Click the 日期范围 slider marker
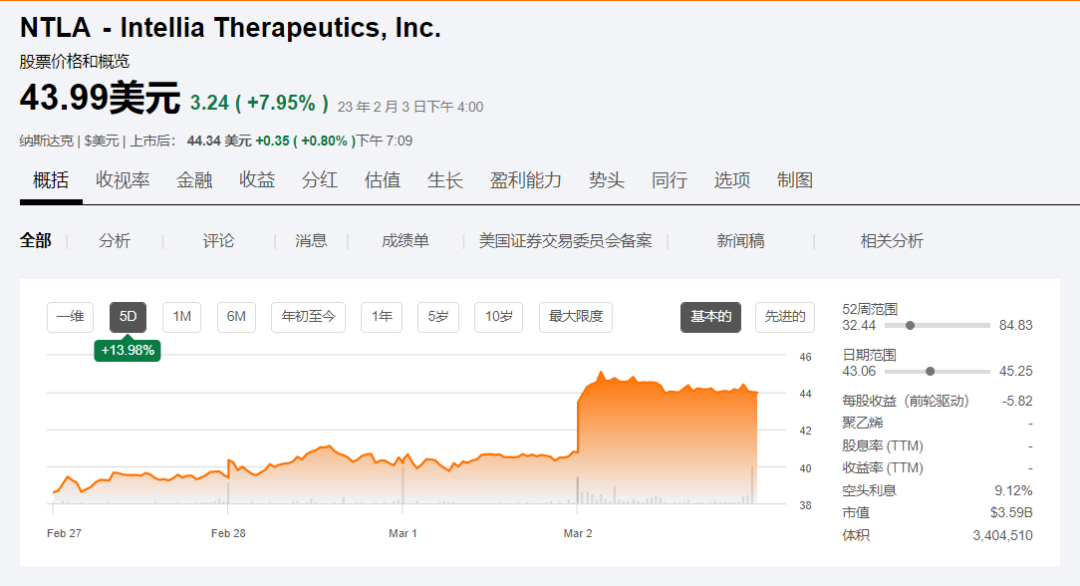 930,371
